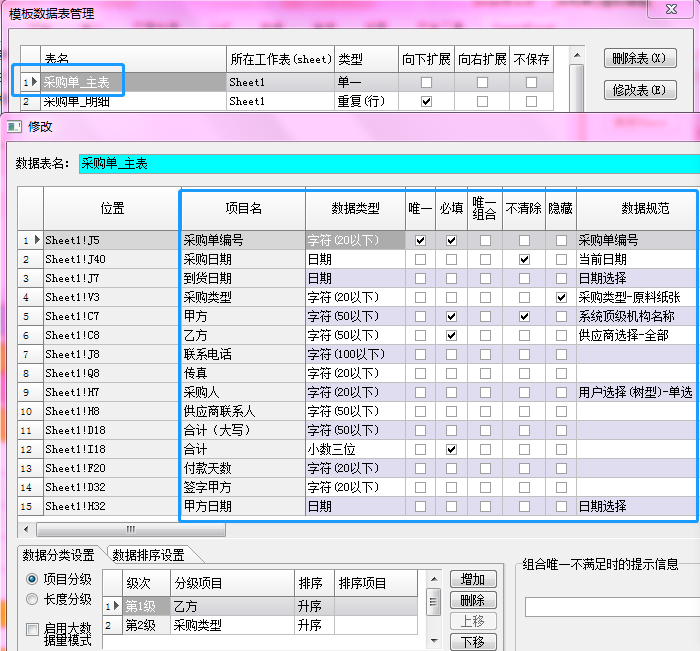Select 第1级 row with 乙方
Image resolution: width=700 pixels, height=651 pixels.
260,606
